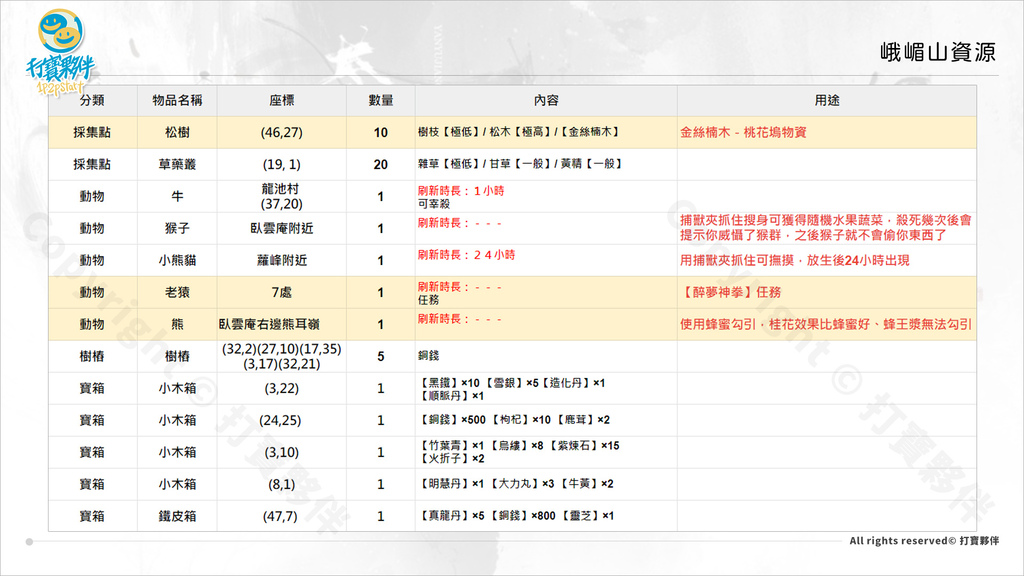
Task: Select the 銅錢 content cell for 樹樁
Action: (546, 357)
